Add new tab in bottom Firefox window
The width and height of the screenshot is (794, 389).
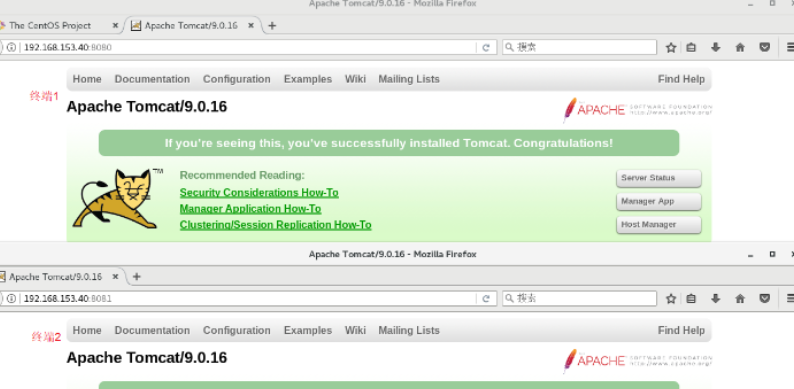pyautogui.click(x=136, y=277)
